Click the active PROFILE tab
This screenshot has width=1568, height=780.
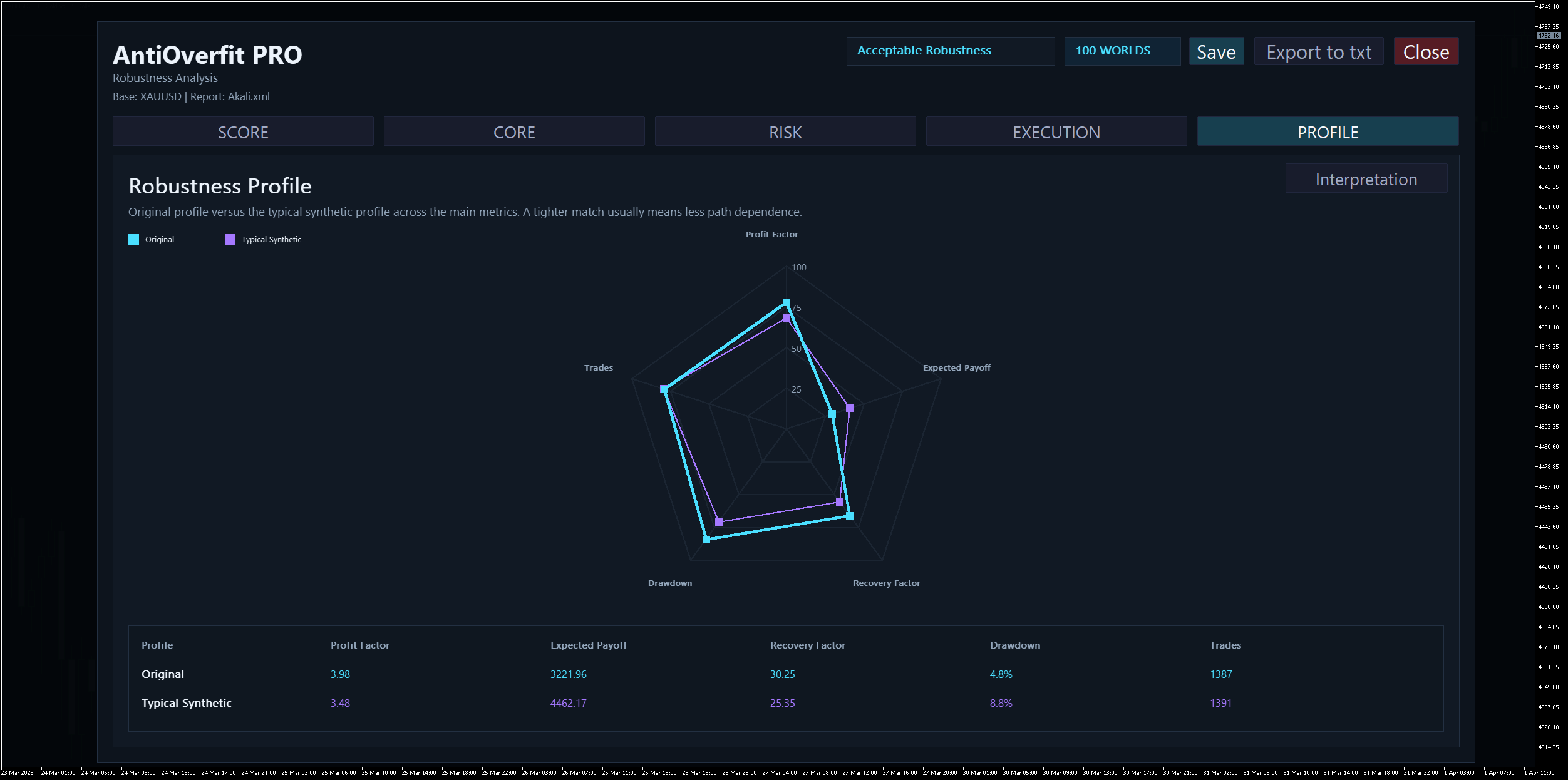pos(1328,132)
